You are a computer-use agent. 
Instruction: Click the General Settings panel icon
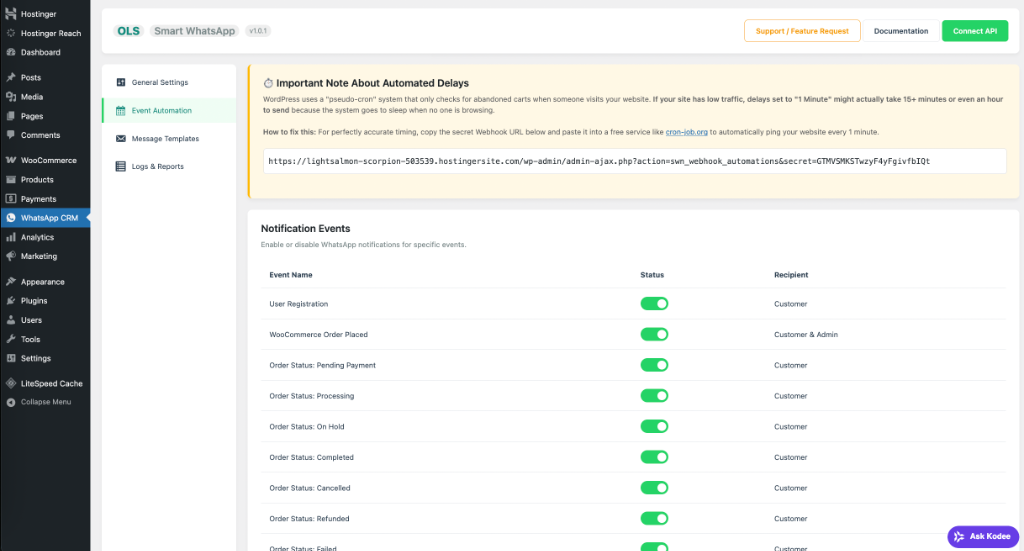121,82
